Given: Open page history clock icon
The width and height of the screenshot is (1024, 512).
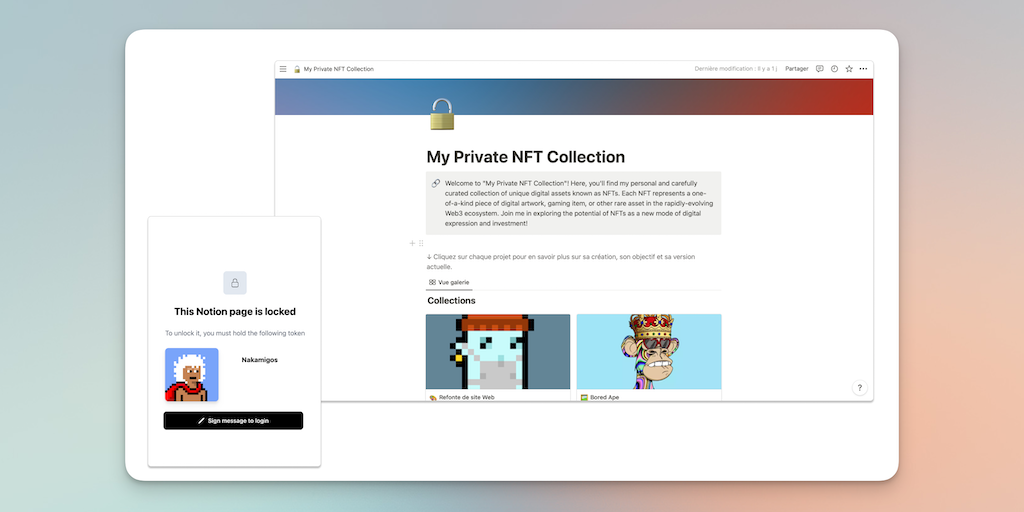Looking at the screenshot, I should [834, 69].
